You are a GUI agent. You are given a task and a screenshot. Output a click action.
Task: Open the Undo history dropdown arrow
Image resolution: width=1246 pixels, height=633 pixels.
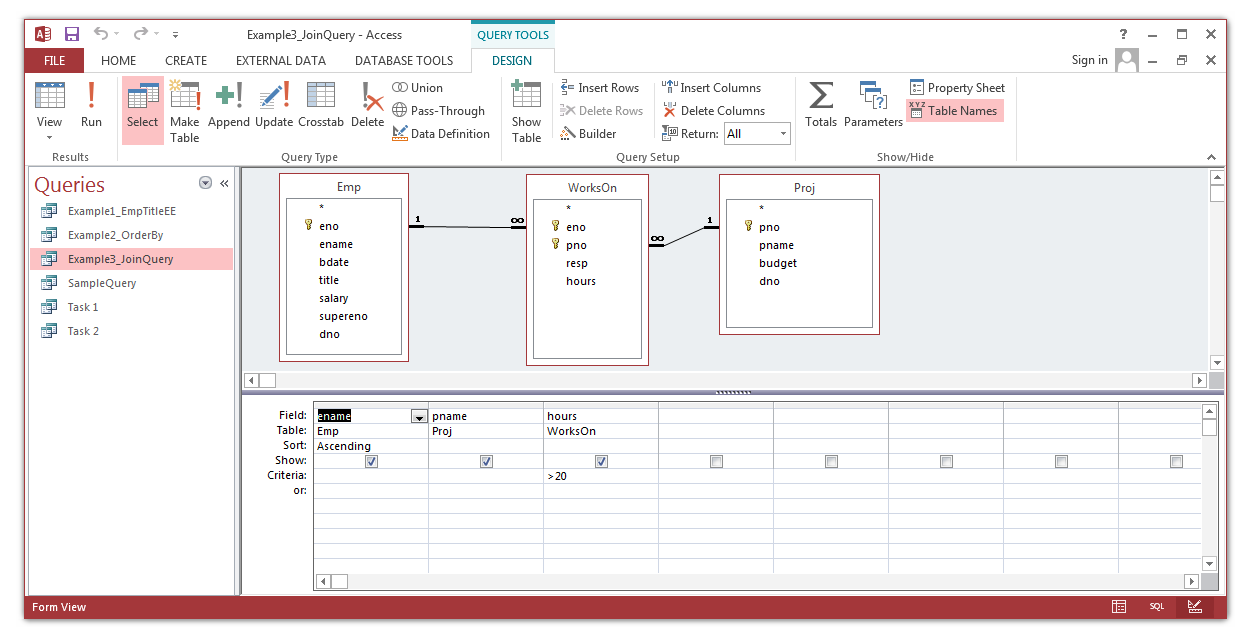pyautogui.click(x=118, y=34)
